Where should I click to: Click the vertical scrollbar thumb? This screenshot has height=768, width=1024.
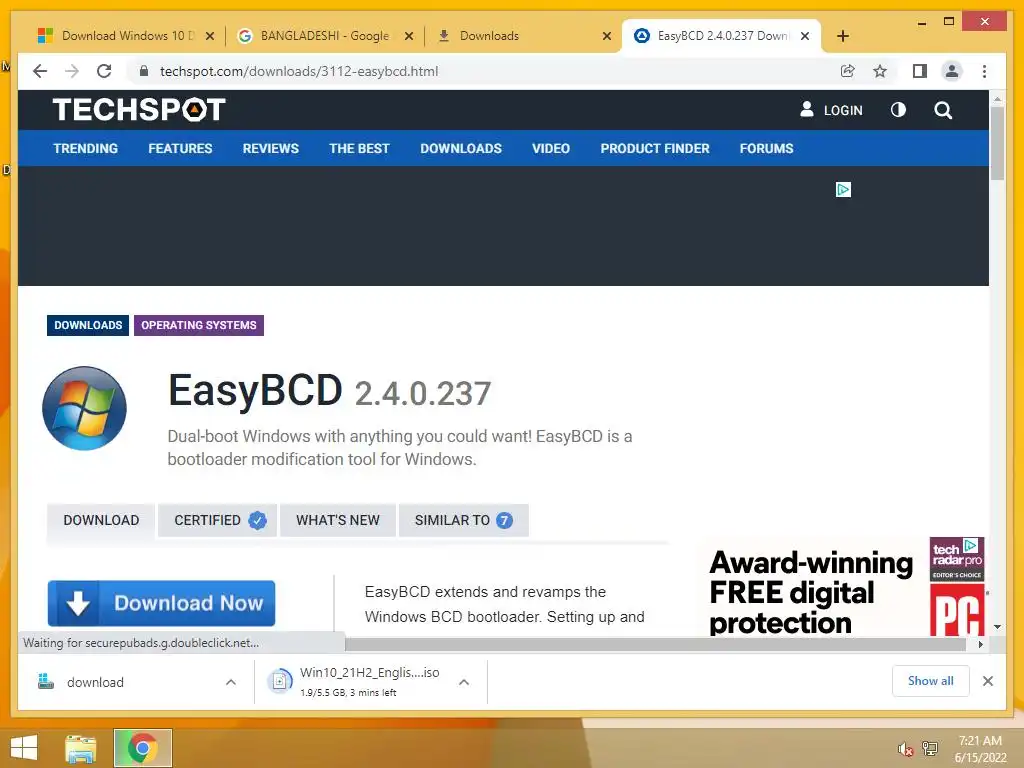[x=997, y=142]
